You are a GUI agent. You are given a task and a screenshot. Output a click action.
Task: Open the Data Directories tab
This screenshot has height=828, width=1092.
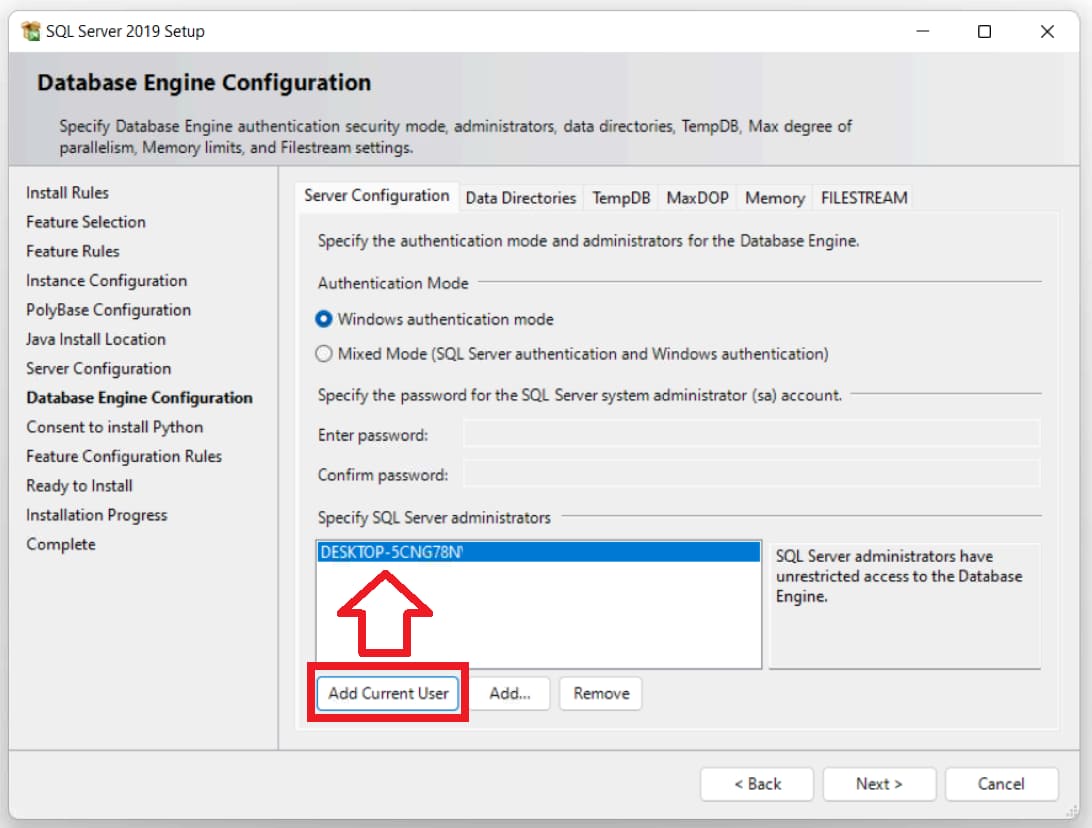tap(520, 198)
